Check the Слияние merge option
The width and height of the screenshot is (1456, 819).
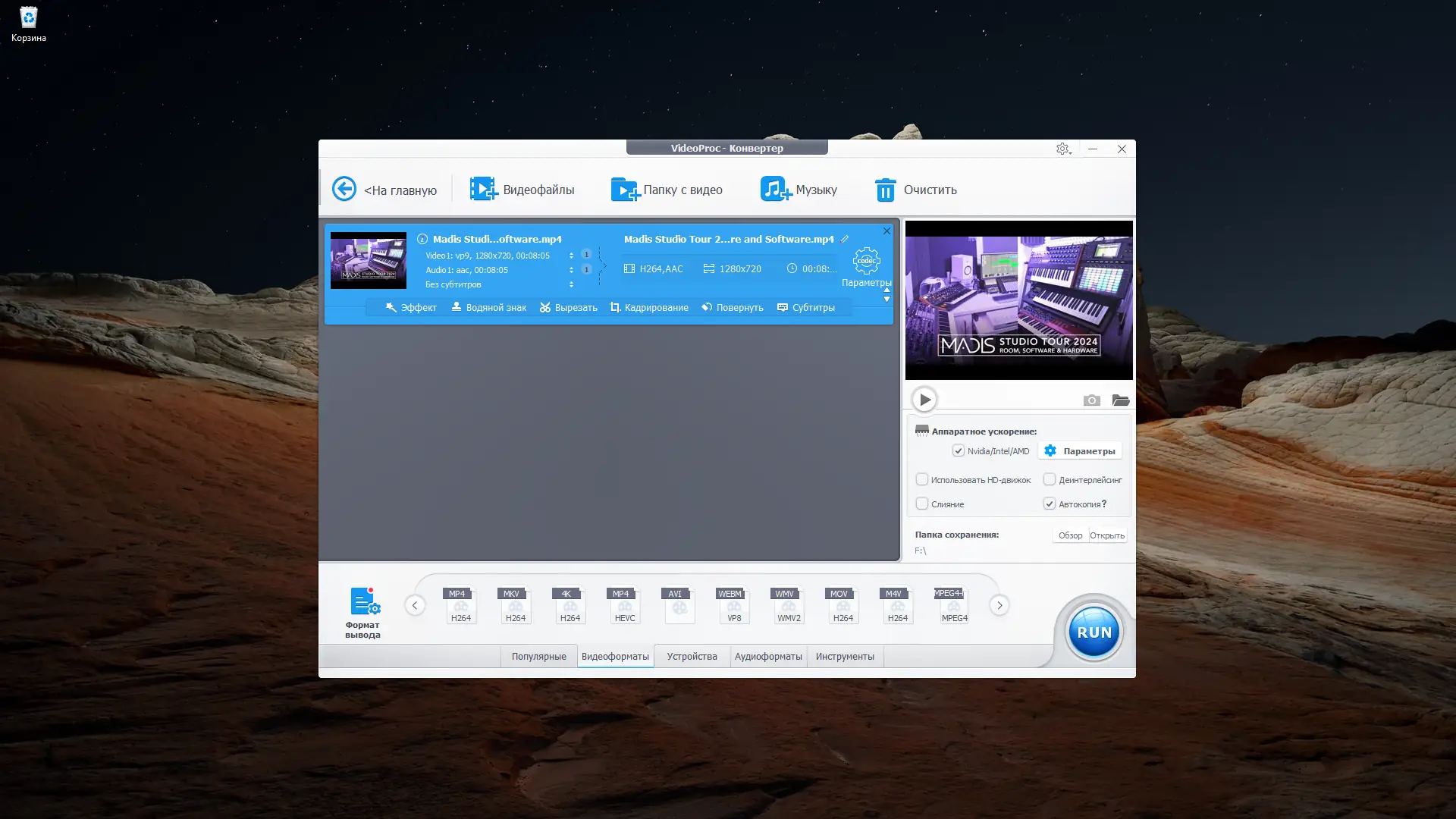pyautogui.click(x=922, y=504)
